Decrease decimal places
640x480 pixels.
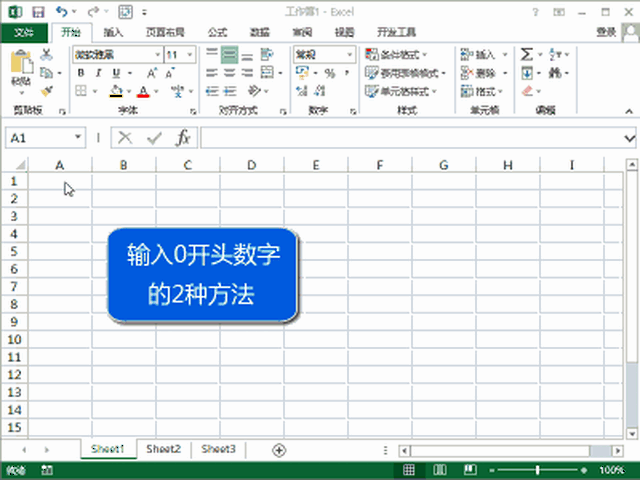(x=320, y=91)
